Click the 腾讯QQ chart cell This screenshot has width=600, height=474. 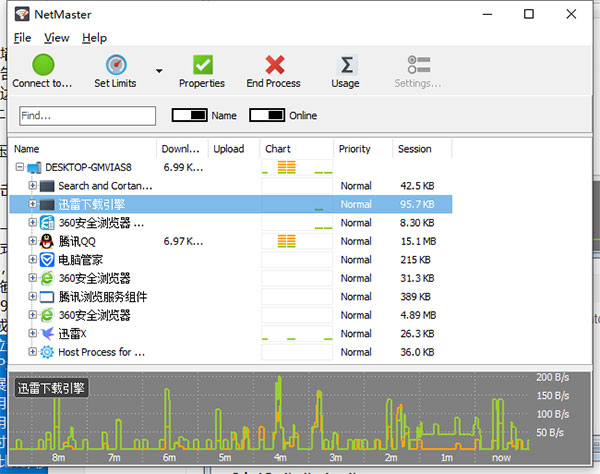(x=297, y=241)
